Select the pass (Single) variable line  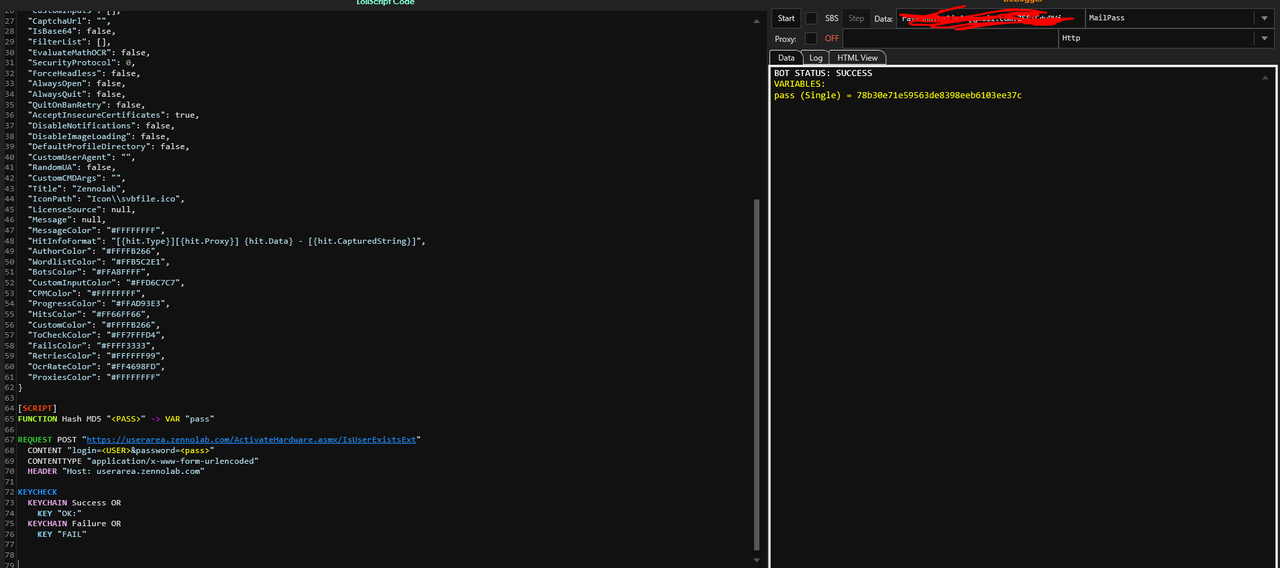tap(898, 95)
